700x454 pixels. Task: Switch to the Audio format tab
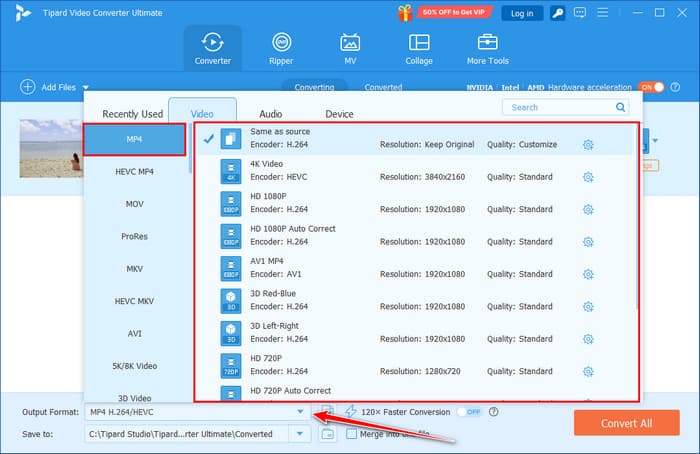coord(270,114)
